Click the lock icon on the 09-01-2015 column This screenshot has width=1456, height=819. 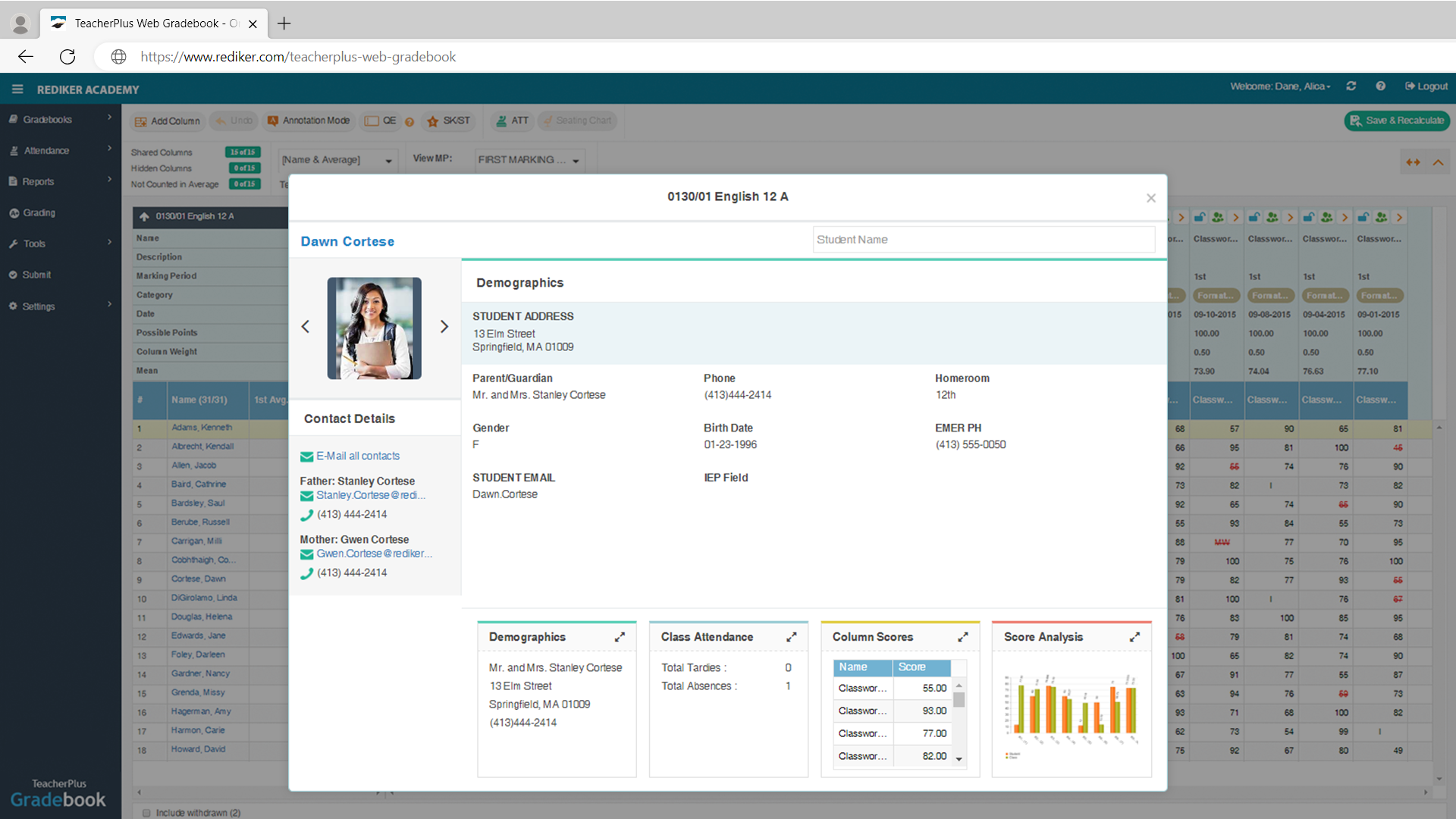[1363, 218]
